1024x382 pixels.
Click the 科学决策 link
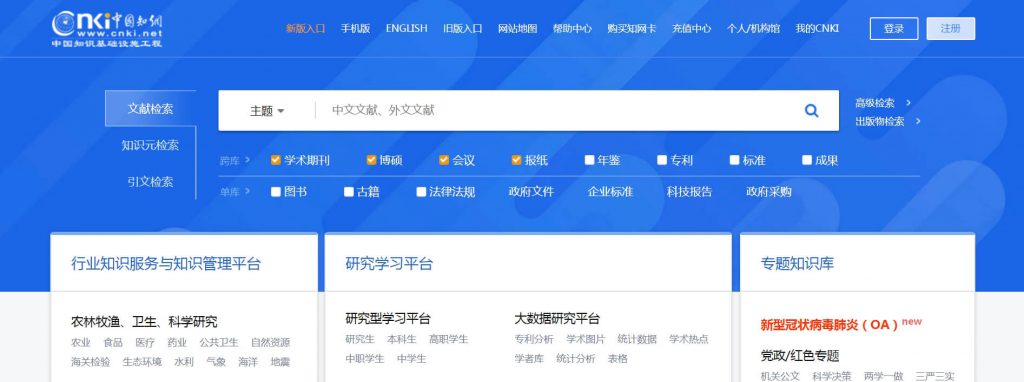point(831,376)
